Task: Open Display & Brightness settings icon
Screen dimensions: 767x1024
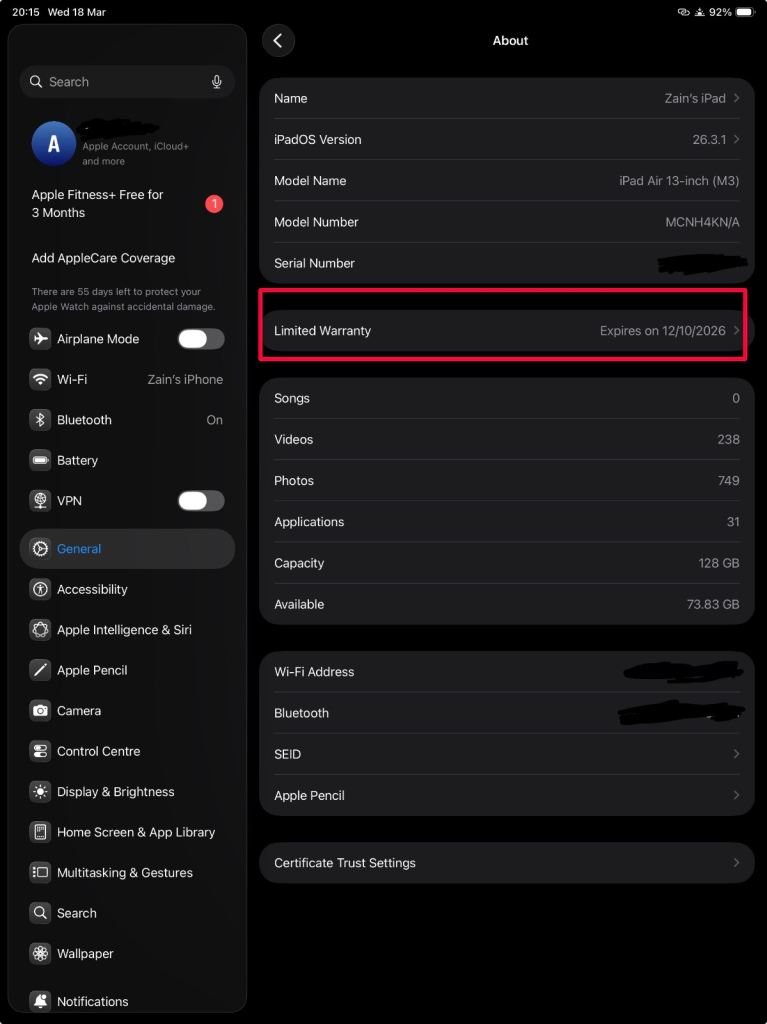Action: pyautogui.click(x=40, y=792)
